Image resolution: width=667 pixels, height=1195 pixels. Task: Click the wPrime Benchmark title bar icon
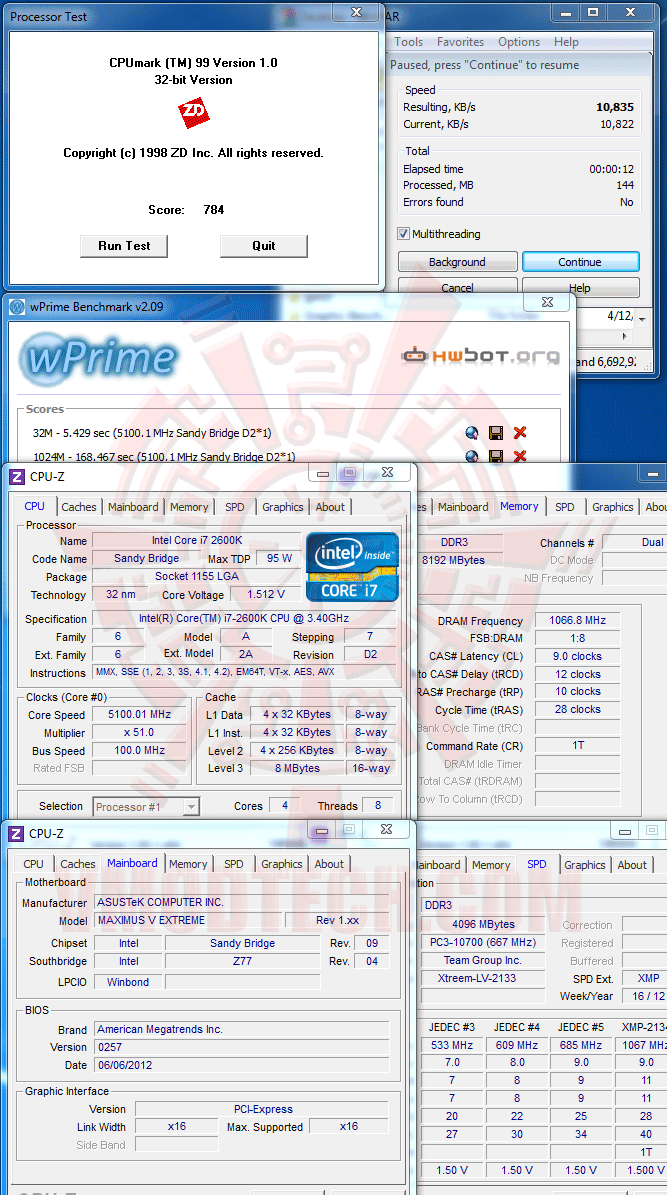17,307
